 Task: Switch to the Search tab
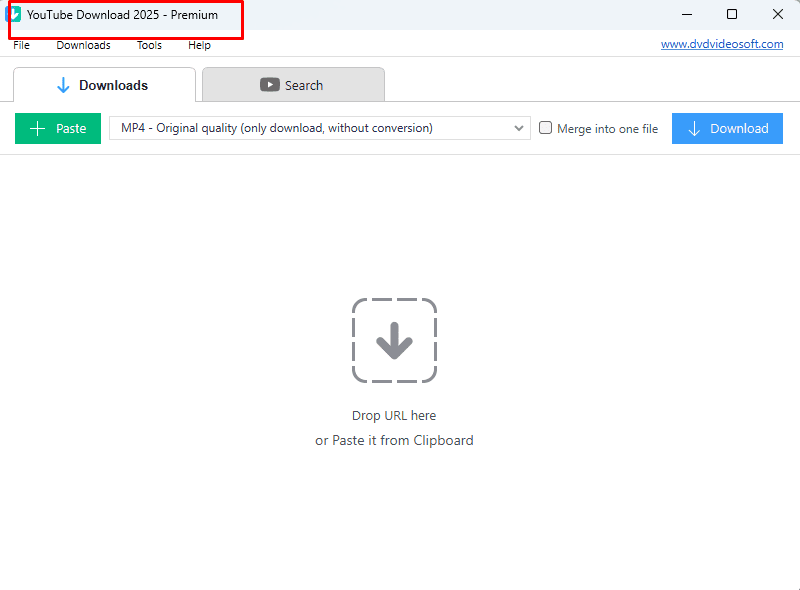293,85
